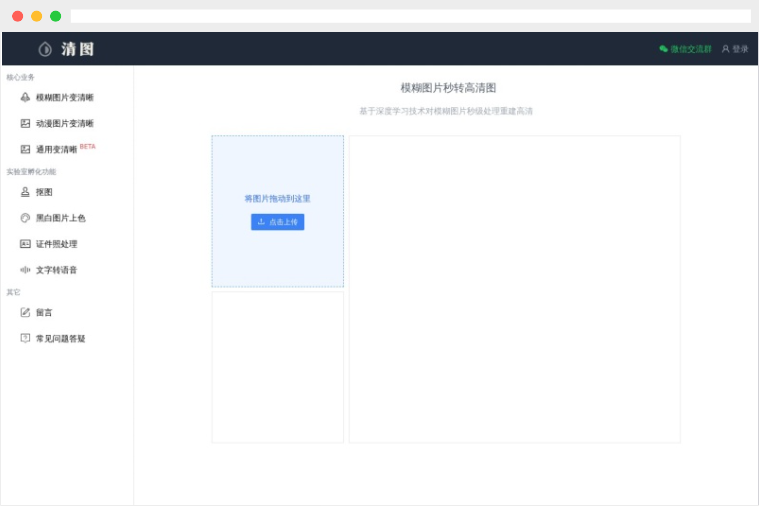The height and width of the screenshot is (506, 759).
Task: Click the user icon beside 登录
Action: pos(726,49)
